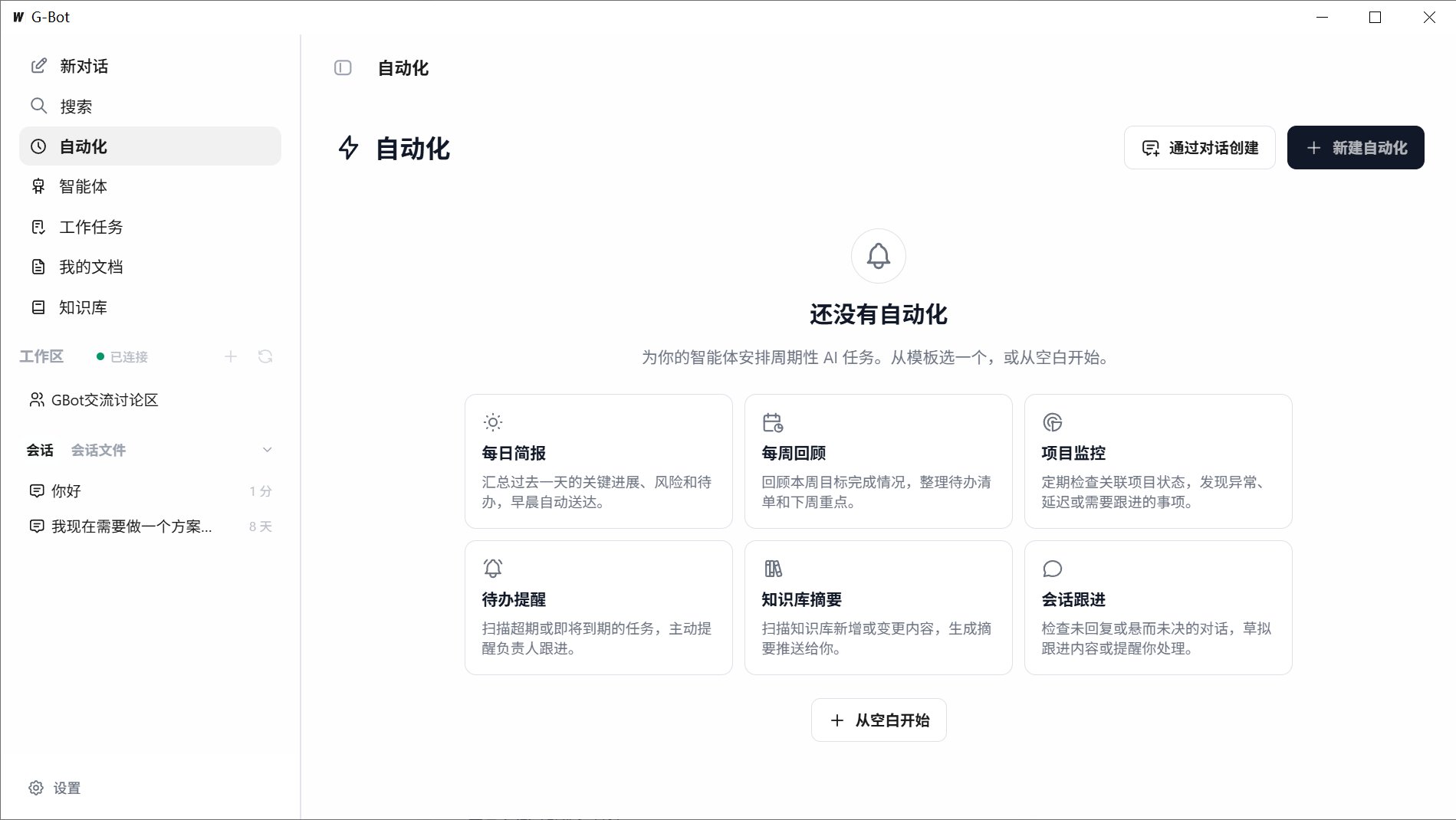Select the 会话 tab
Viewport: 1456px width, 820px height.
click(40, 450)
